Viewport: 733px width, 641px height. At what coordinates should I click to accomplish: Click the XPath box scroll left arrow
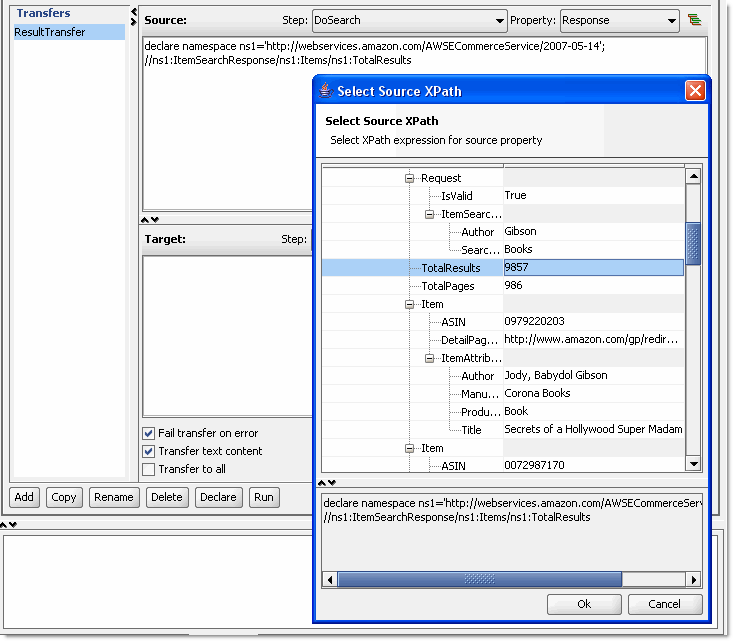[330, 580]
